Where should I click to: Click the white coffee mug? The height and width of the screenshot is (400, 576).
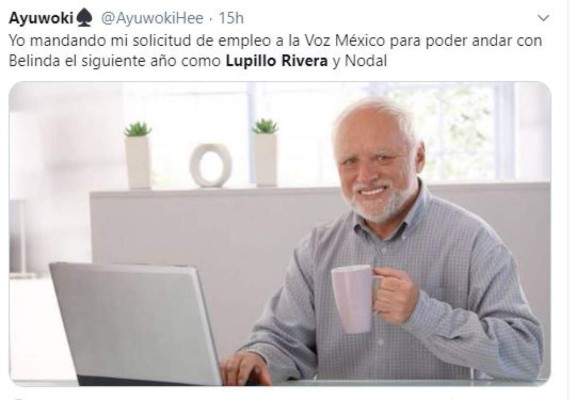[355, 298]
